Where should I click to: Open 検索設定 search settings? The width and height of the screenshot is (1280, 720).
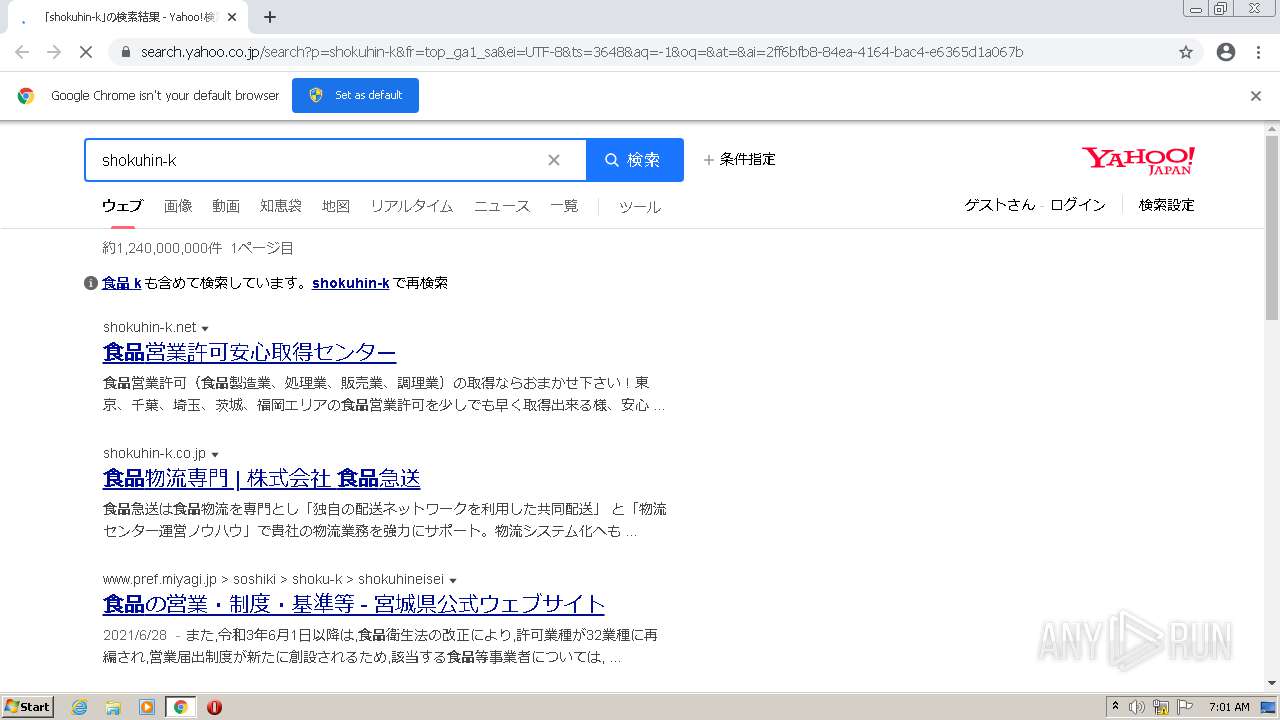tap(1167, 205)
